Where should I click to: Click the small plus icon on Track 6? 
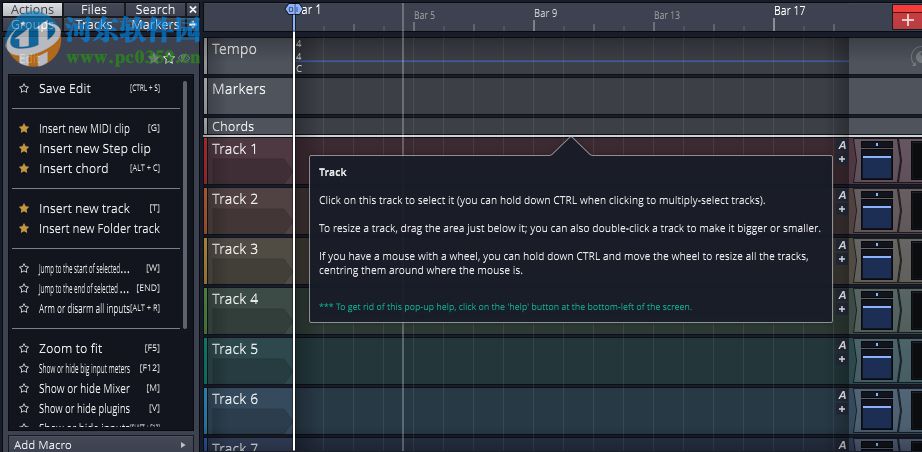(x=842, y=409)
